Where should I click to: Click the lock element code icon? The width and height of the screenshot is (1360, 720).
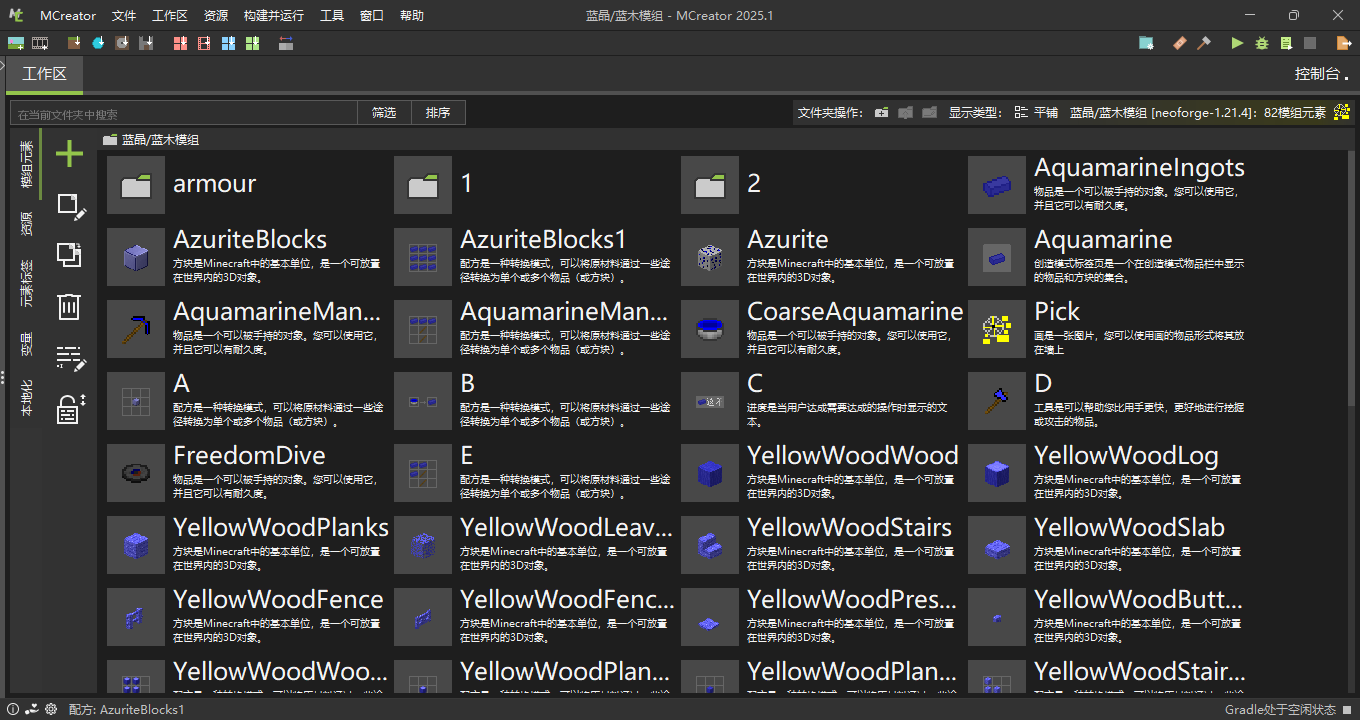click(x=70, y=408)
